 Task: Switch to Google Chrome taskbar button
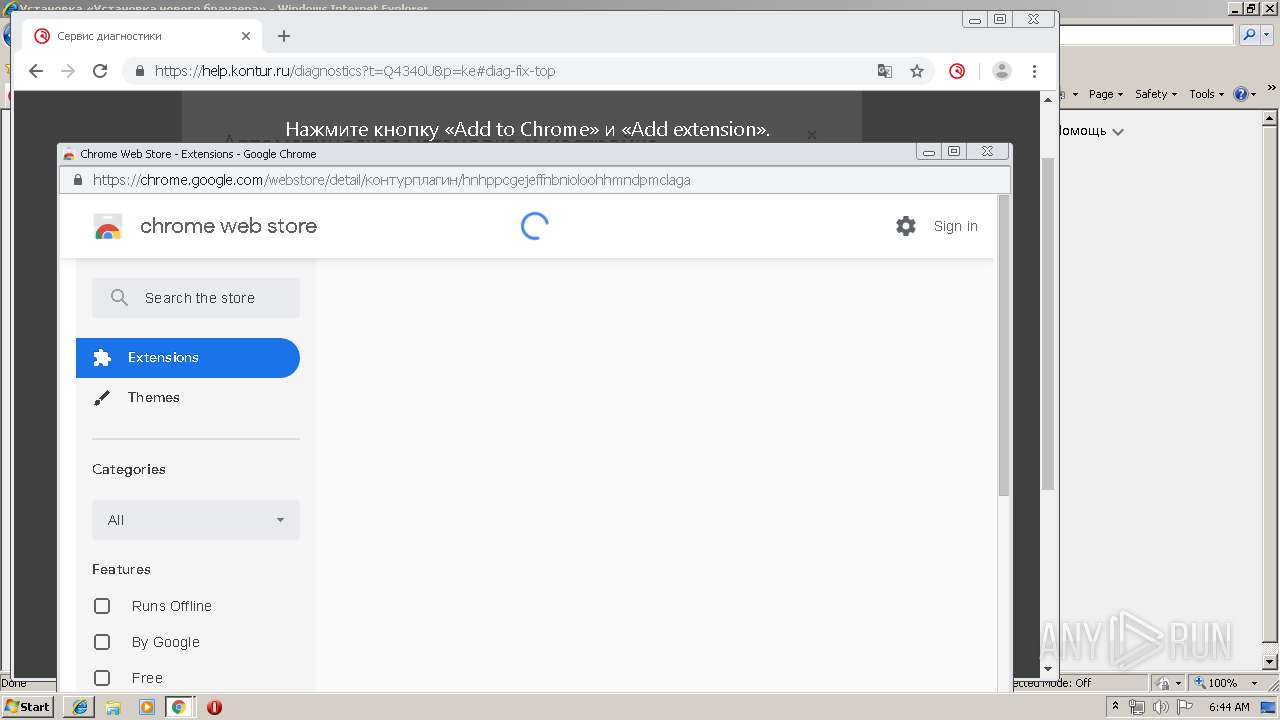[x=179, y=707]
